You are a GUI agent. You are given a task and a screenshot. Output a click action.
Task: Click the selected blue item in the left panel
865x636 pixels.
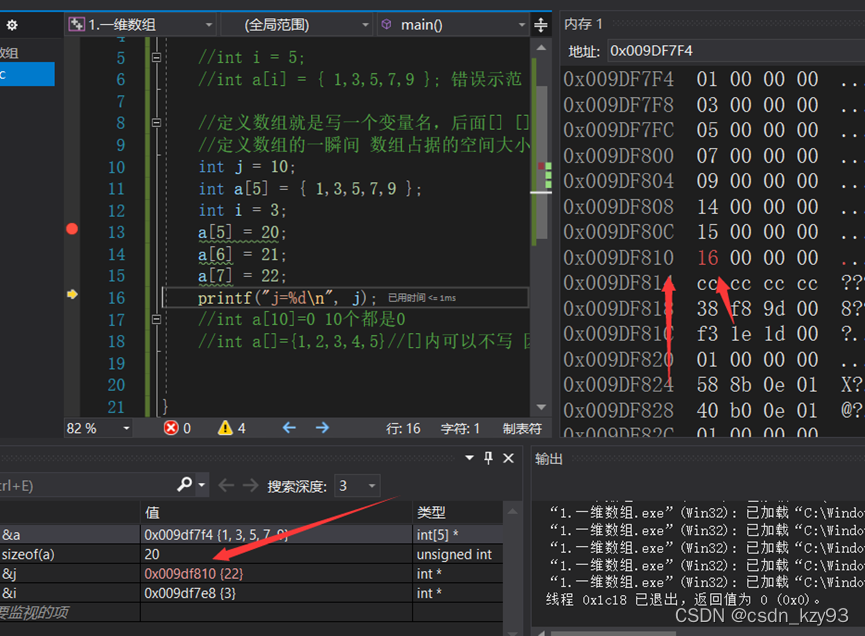(27, 74)
